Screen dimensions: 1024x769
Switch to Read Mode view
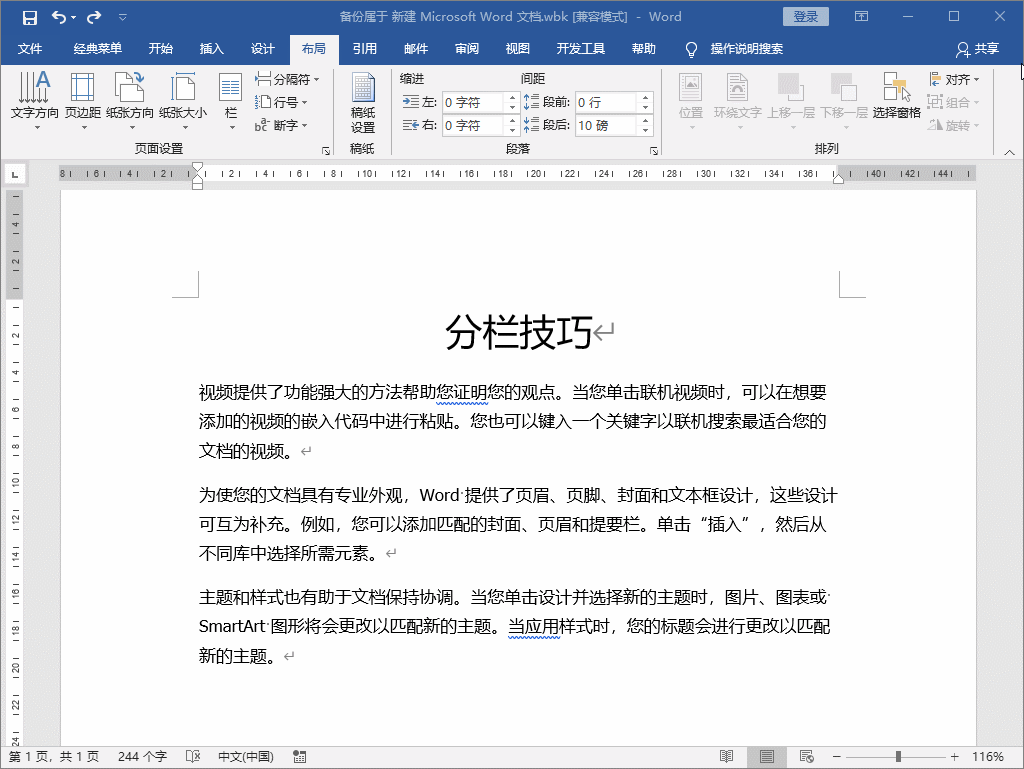click(x=726, y=757)
